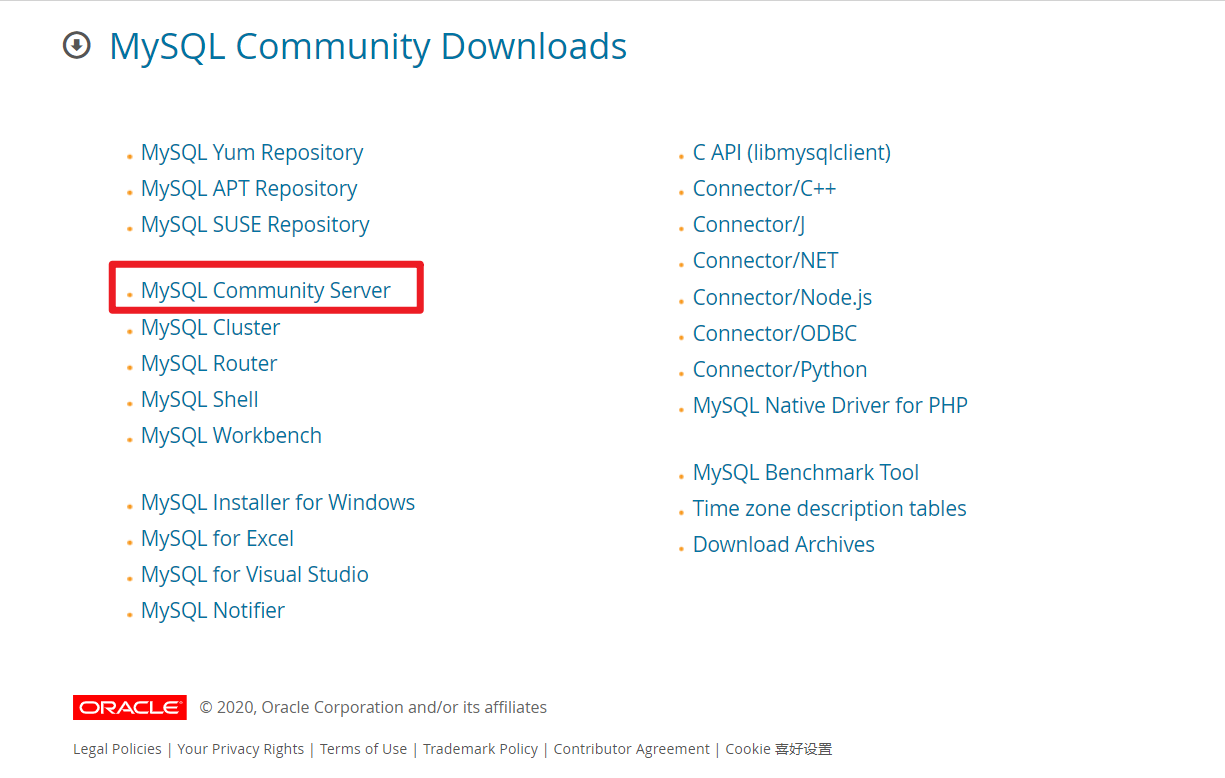Select Connector/NET download link
The height and width of the screenshot is (778, 1225).
coord(765,261)
